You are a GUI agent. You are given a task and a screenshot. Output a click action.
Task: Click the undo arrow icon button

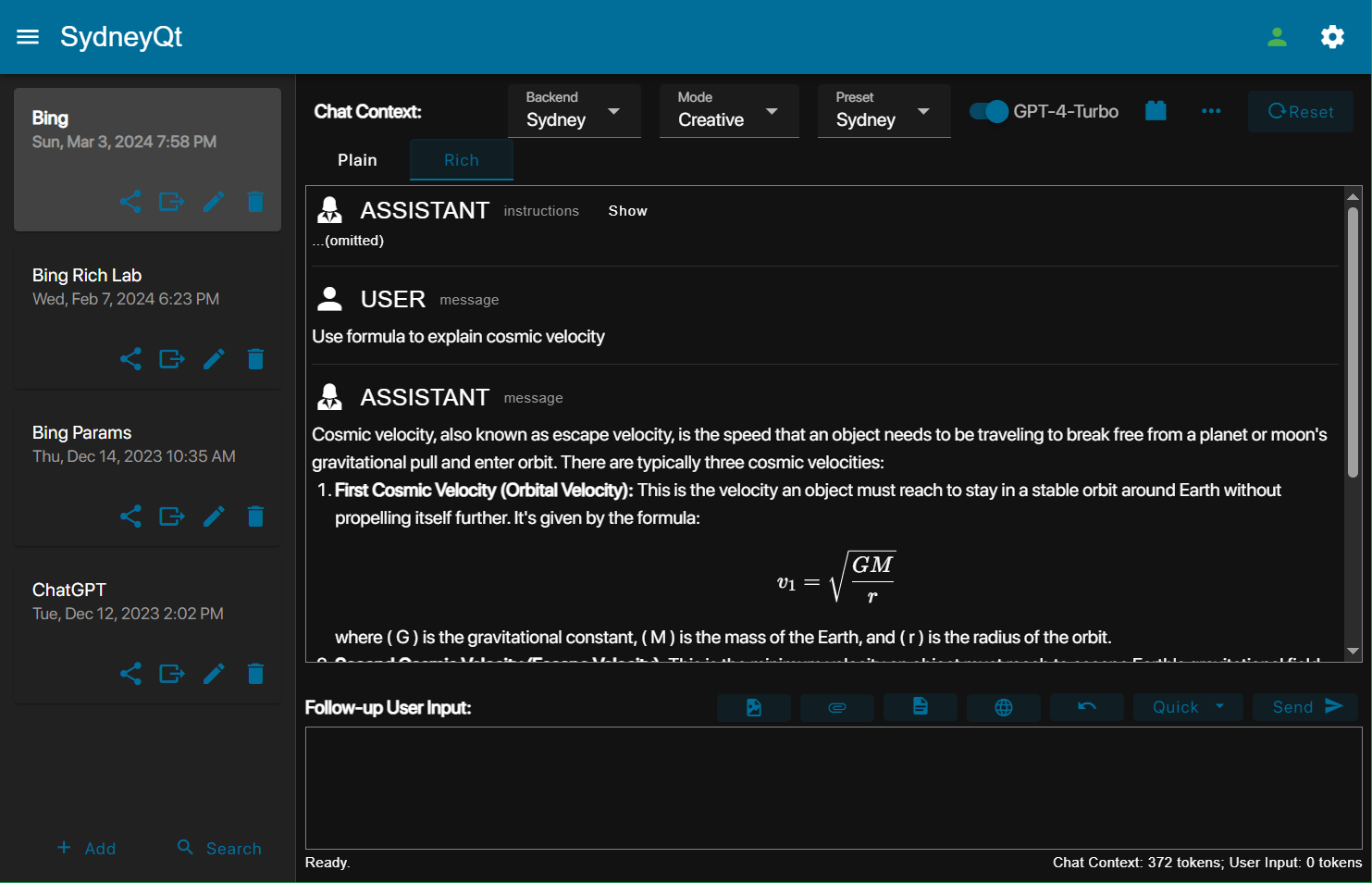(1086, 707)
